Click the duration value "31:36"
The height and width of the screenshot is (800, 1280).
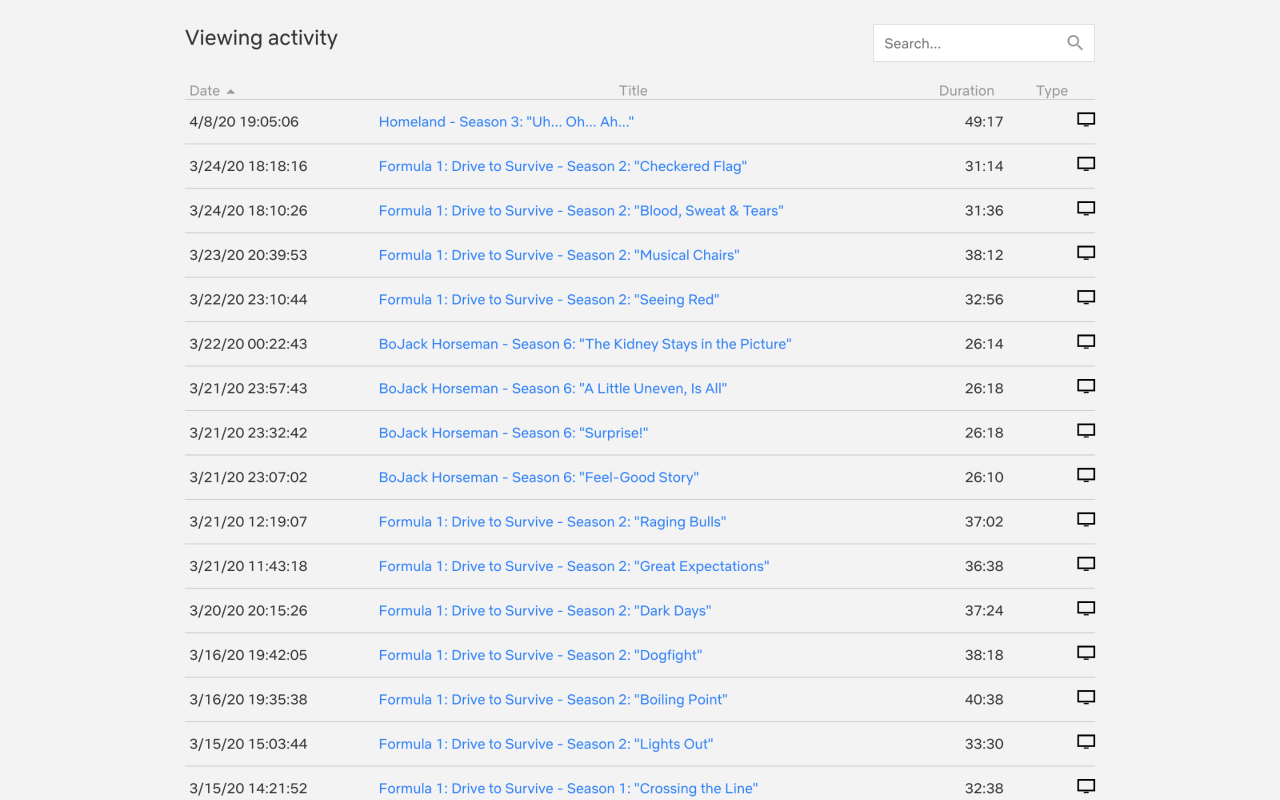[984, 211]
